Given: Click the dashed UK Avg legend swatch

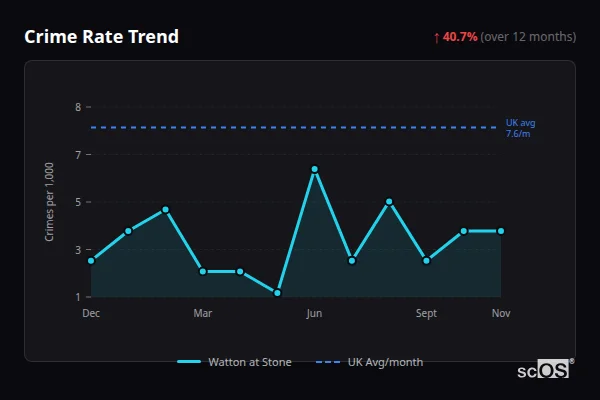Looking at the screenshot, I should click(328, 362).
